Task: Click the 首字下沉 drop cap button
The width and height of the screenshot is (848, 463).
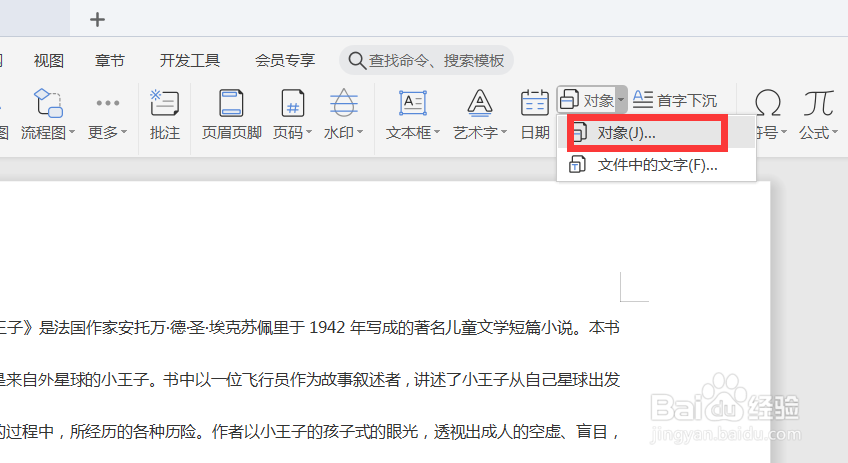Action: click(x=675, y=100)
